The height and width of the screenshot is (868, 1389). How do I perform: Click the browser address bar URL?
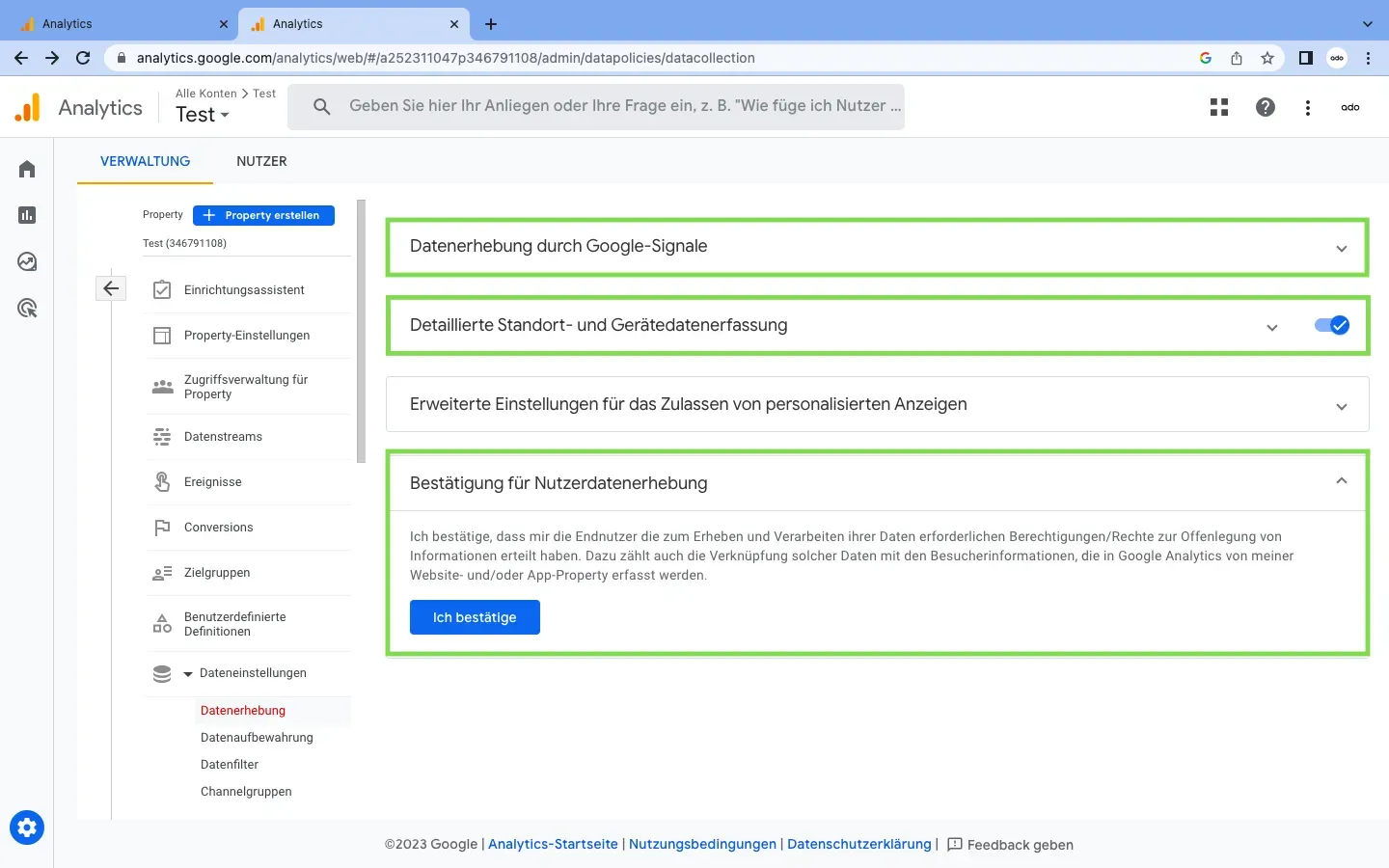446,58
